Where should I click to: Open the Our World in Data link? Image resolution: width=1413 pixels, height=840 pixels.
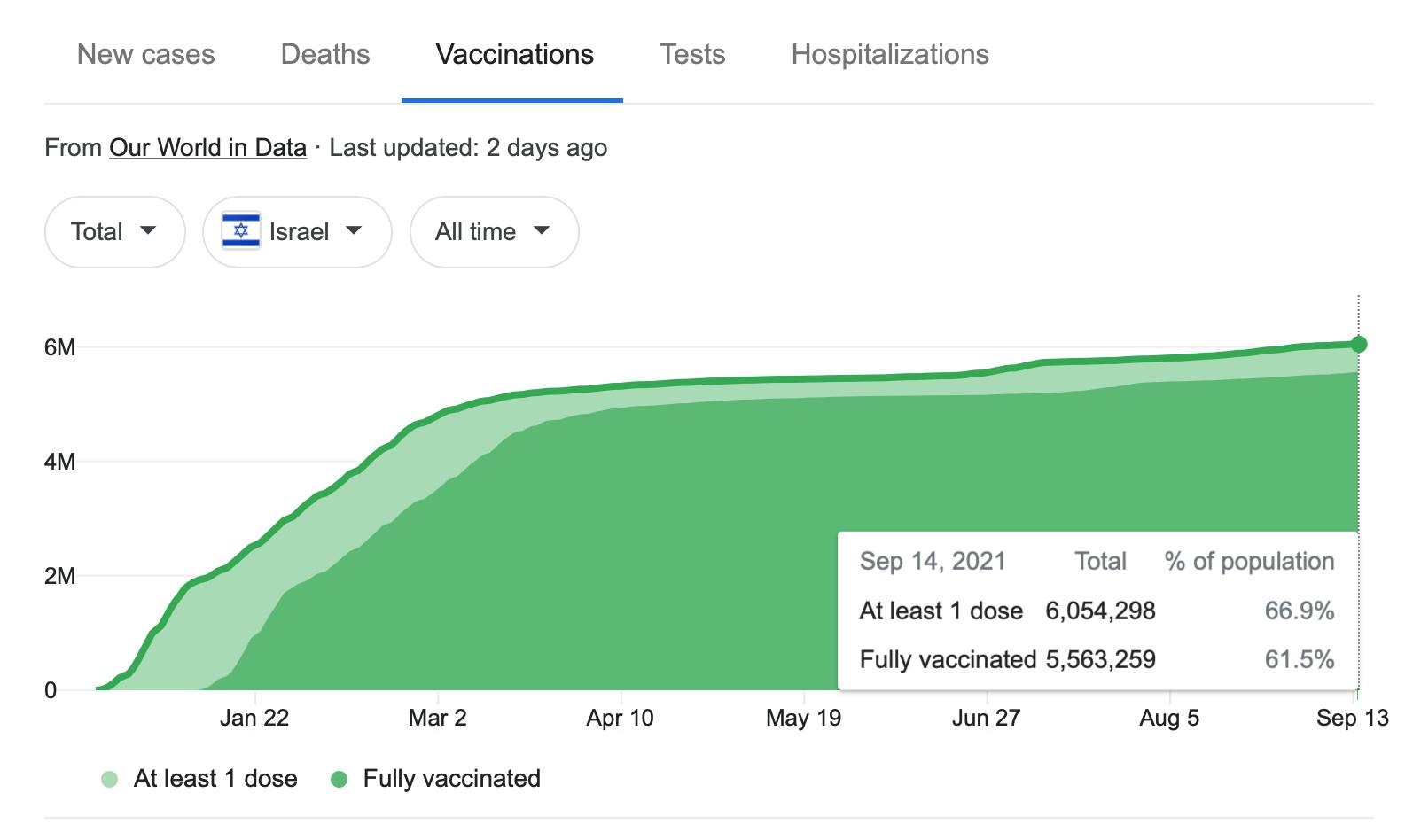click(x=207, y=148)
